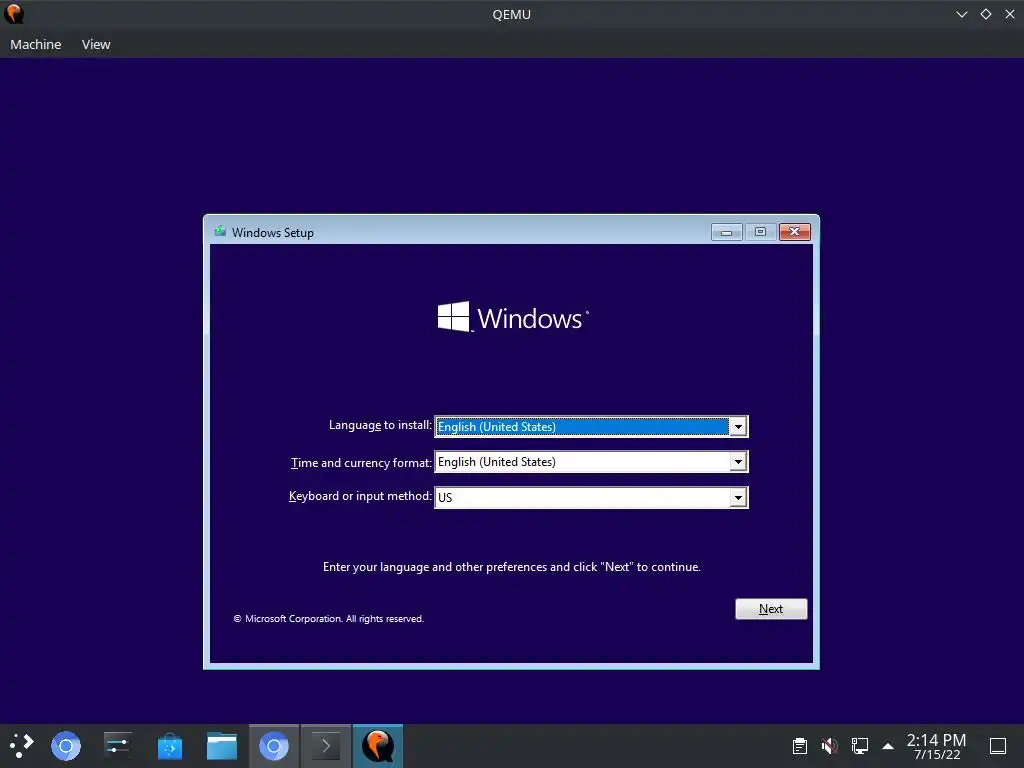Viewport: 1024px width, 768px height.
Task: Minimize the QEMU window with the chevron
Action: coord(961,14)
